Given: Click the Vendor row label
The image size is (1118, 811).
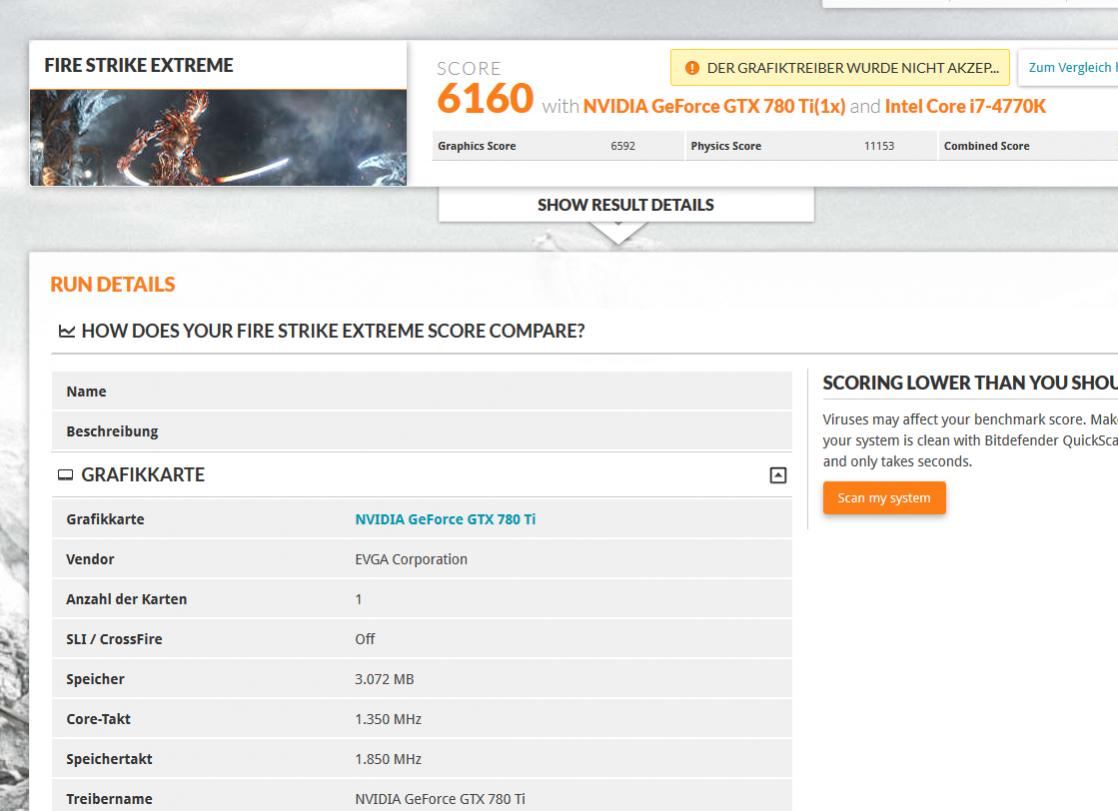Looking at the screenshot, I should click(90, 559).
